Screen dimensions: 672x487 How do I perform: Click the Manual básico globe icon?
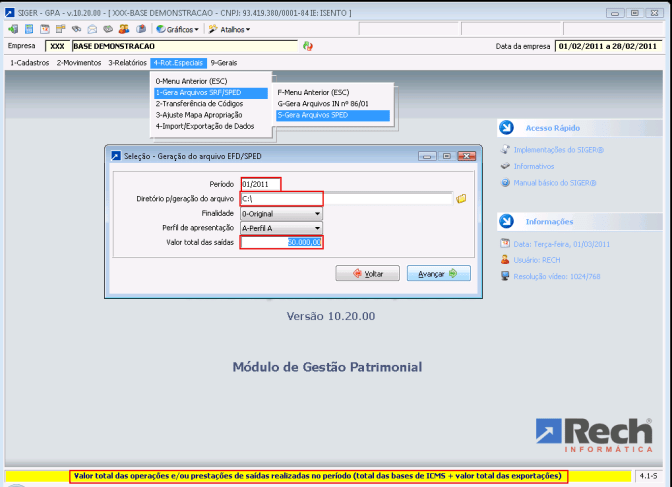coord(505,183)
